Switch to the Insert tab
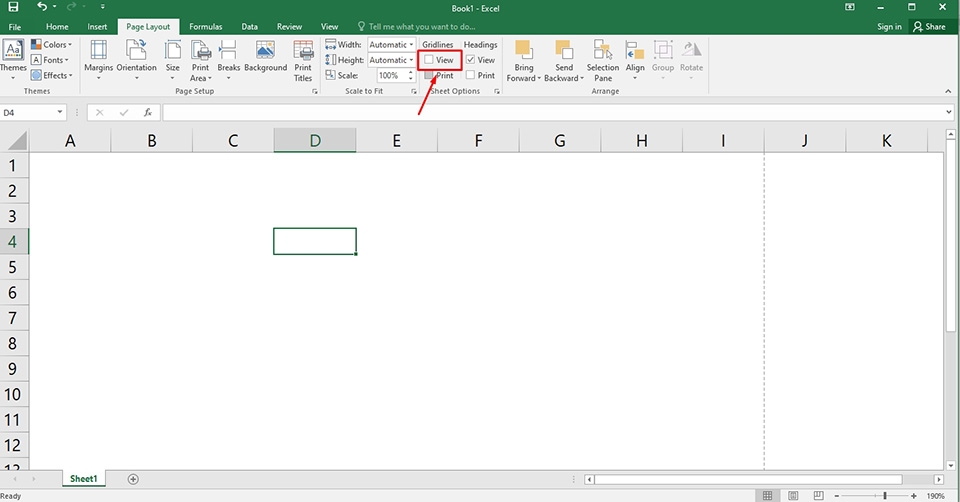960x502 pixels. tap(97, 27)
